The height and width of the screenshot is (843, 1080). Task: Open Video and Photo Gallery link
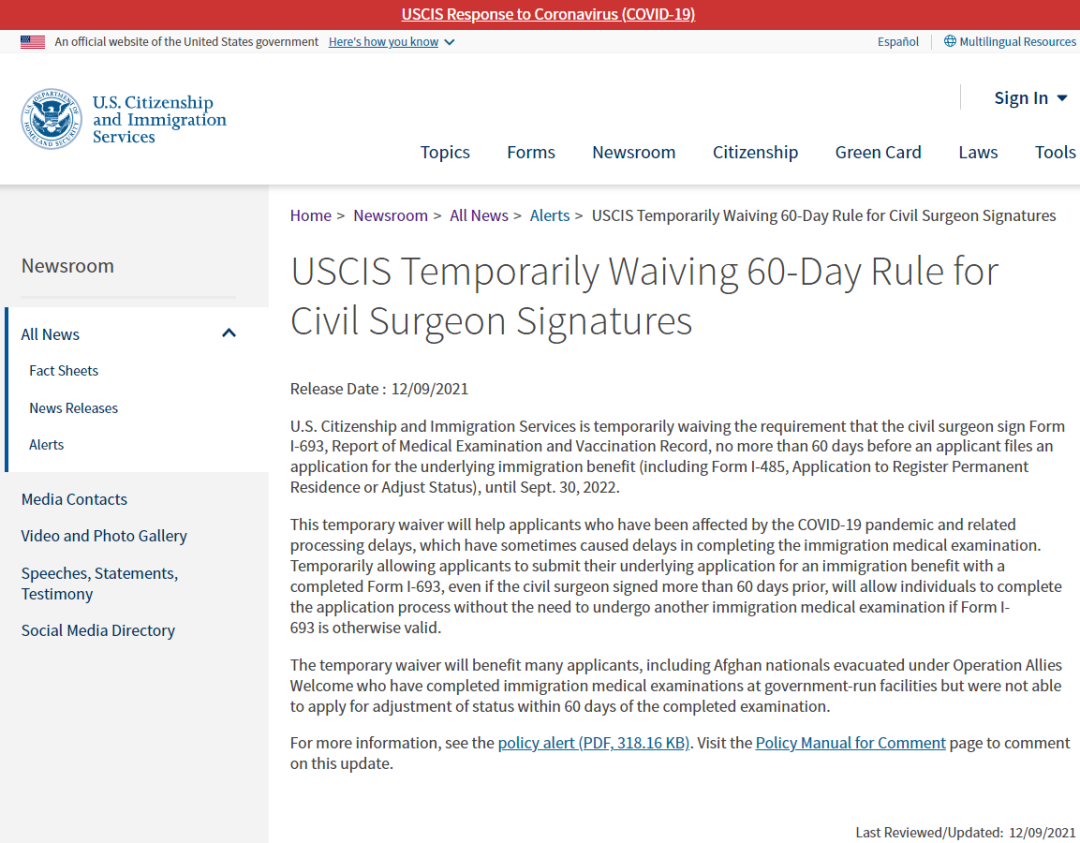(x=104, y=536)
